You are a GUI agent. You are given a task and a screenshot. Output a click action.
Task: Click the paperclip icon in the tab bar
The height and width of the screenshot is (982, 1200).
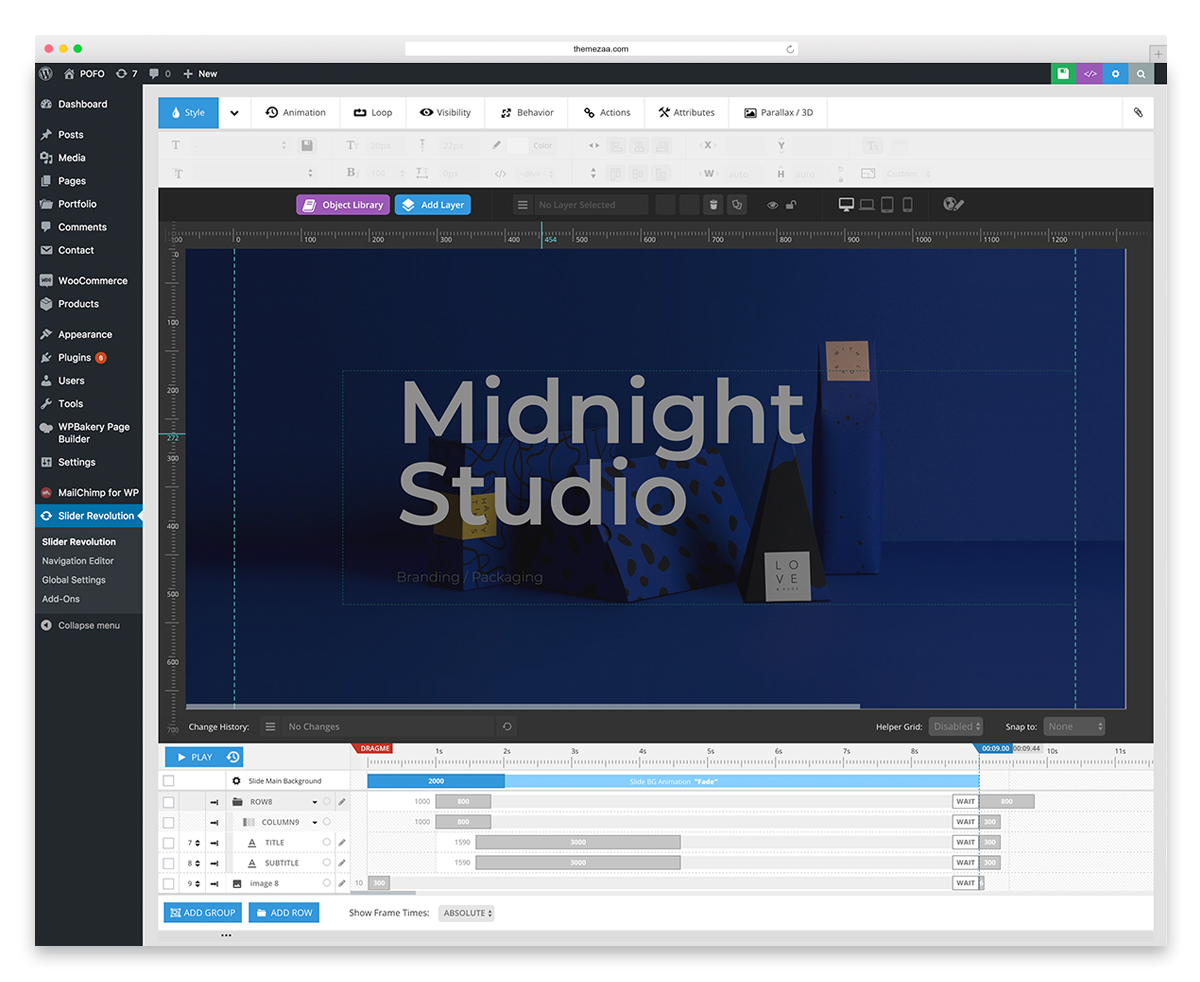[x=1138, y=113]
